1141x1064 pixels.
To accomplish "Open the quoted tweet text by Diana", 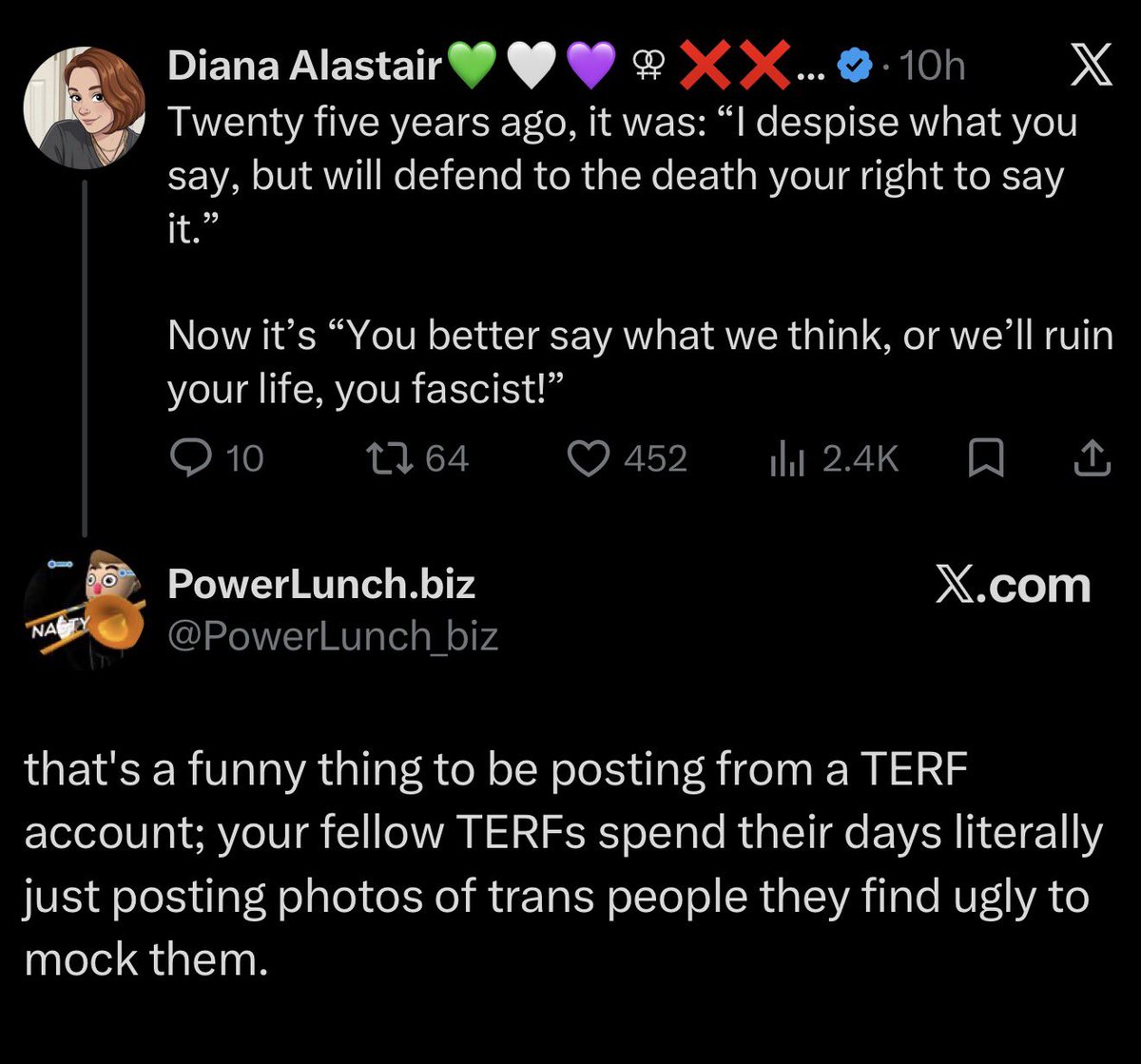I will [x=640, y=257].
